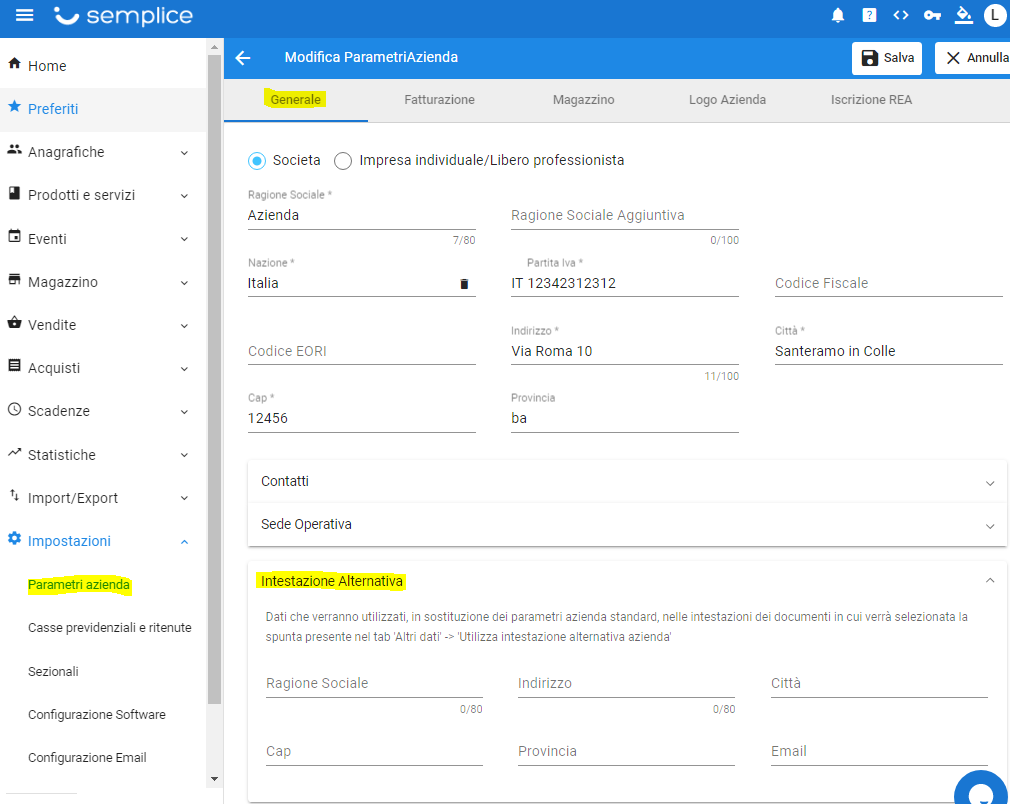Click the Provincia field containing ba
1010x804 pixels.
pyautogui.click(x=625, y=419)
